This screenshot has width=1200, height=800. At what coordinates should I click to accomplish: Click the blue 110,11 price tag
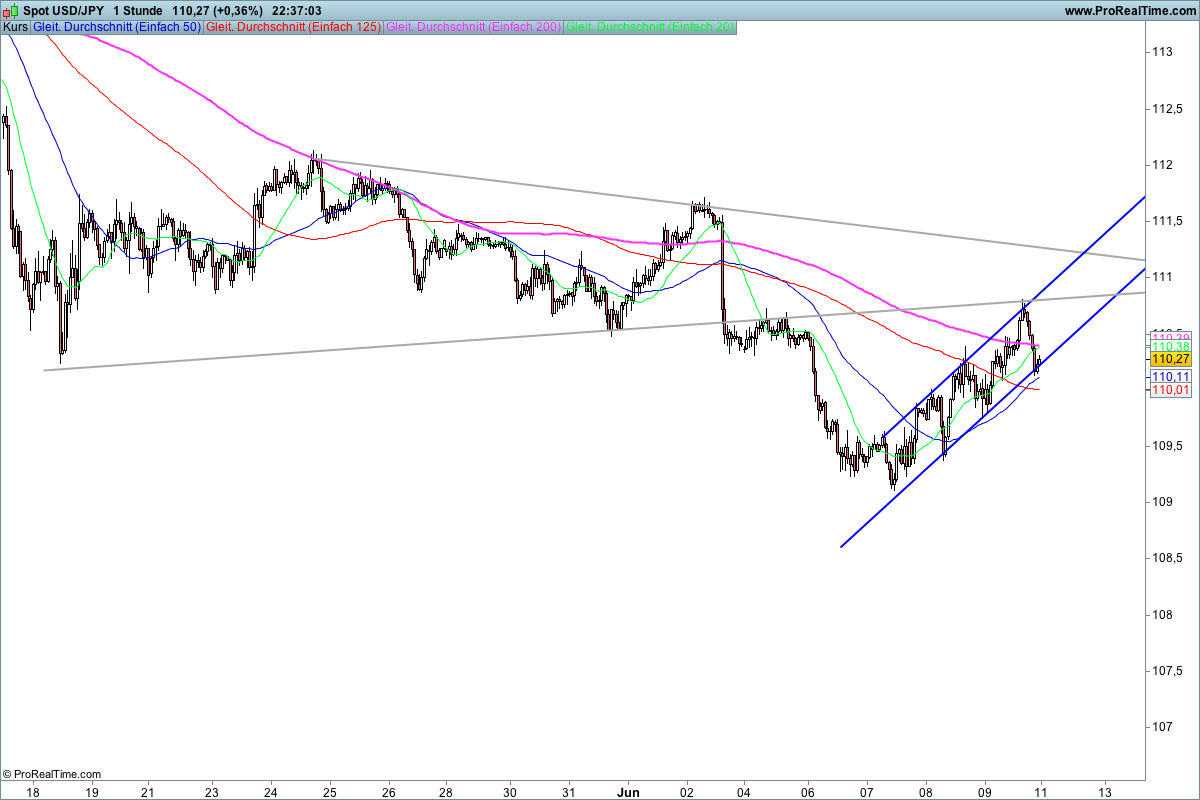point(1170,375)
